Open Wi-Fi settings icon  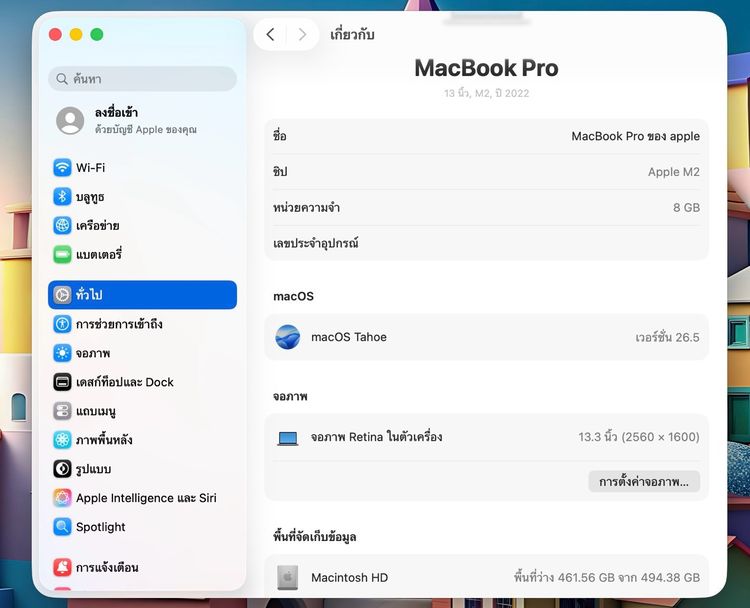pyautogui.click(x=62, y=167)
